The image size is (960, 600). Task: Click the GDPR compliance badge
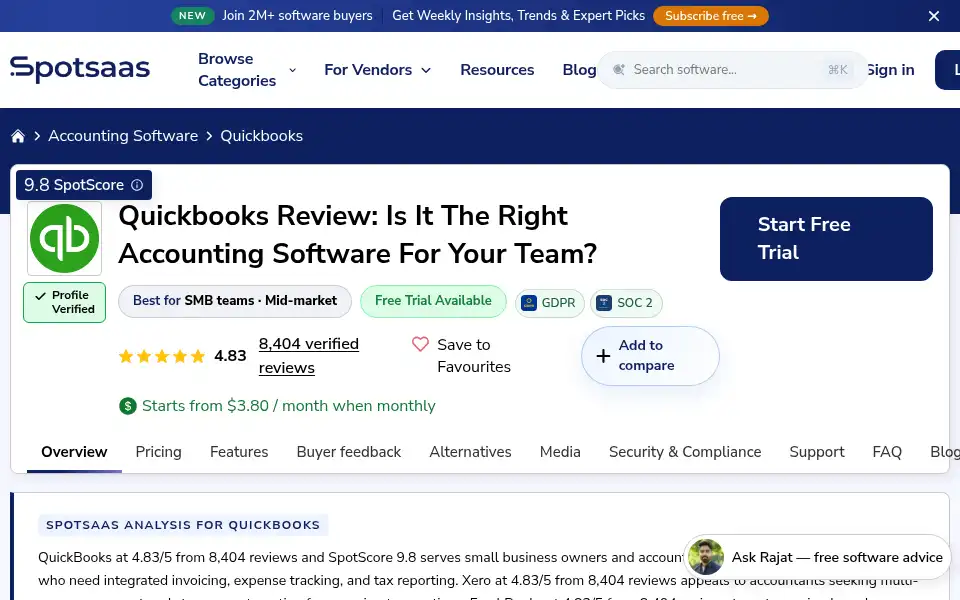point(549,303)
